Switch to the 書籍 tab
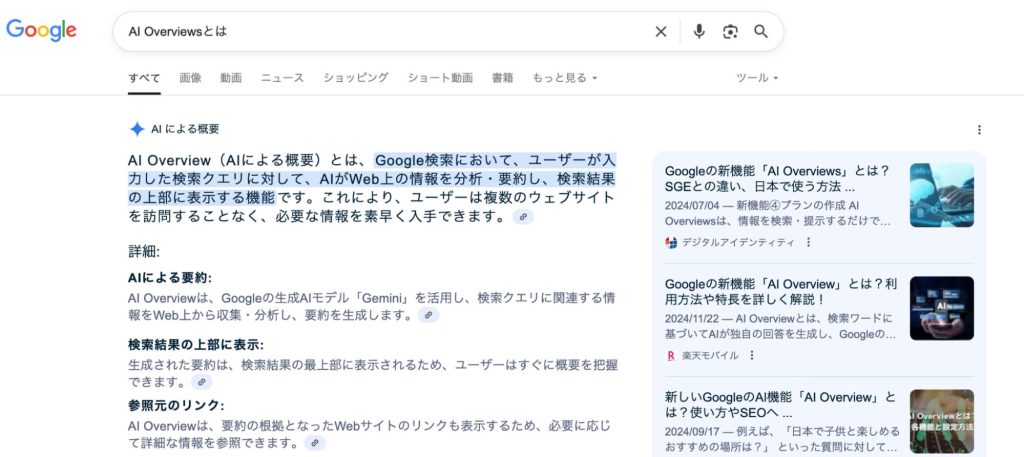The image size is (1024, 457). pos(503,78)
